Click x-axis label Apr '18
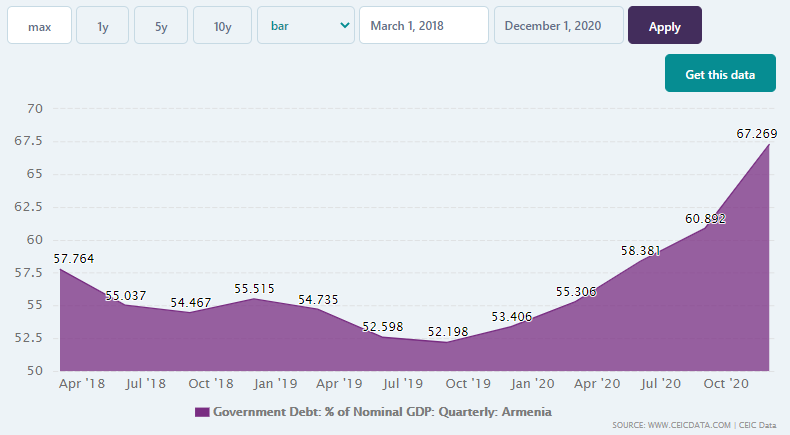Image resolution: width=790 pixels, height=435 pixels. (x=82, y=384)
